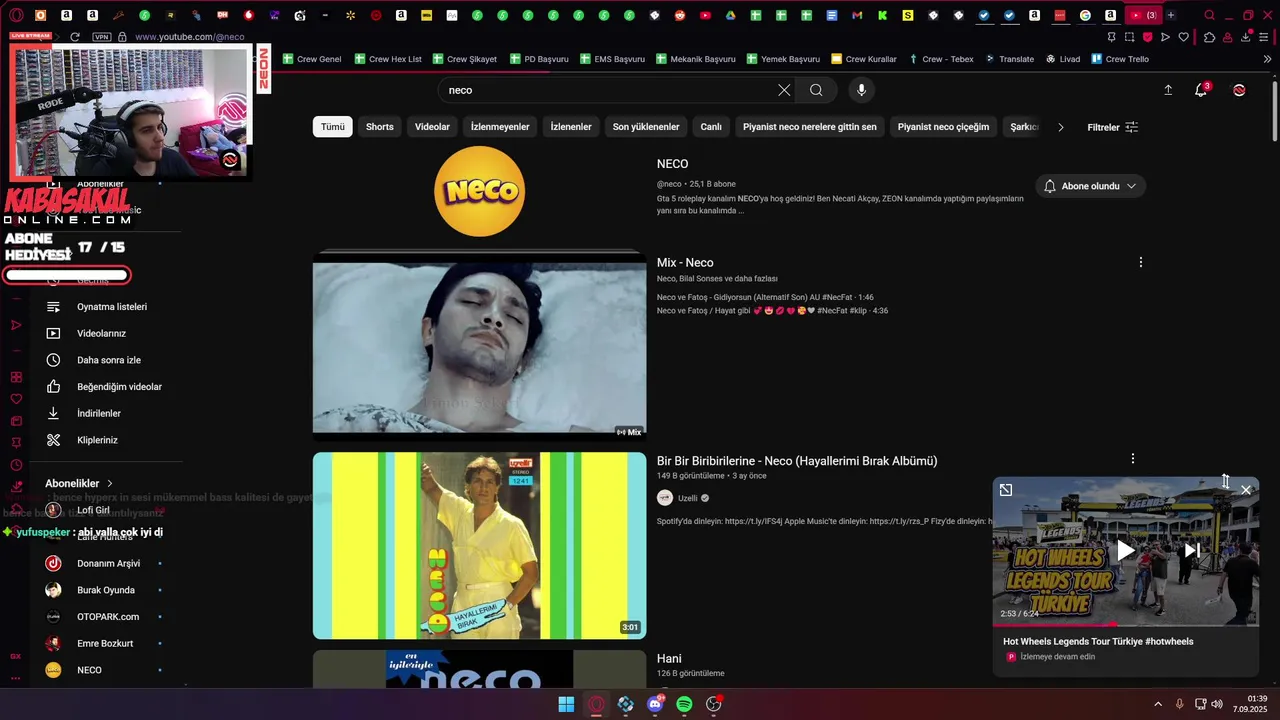Show hidden system tray icons

pos(1158,704)
